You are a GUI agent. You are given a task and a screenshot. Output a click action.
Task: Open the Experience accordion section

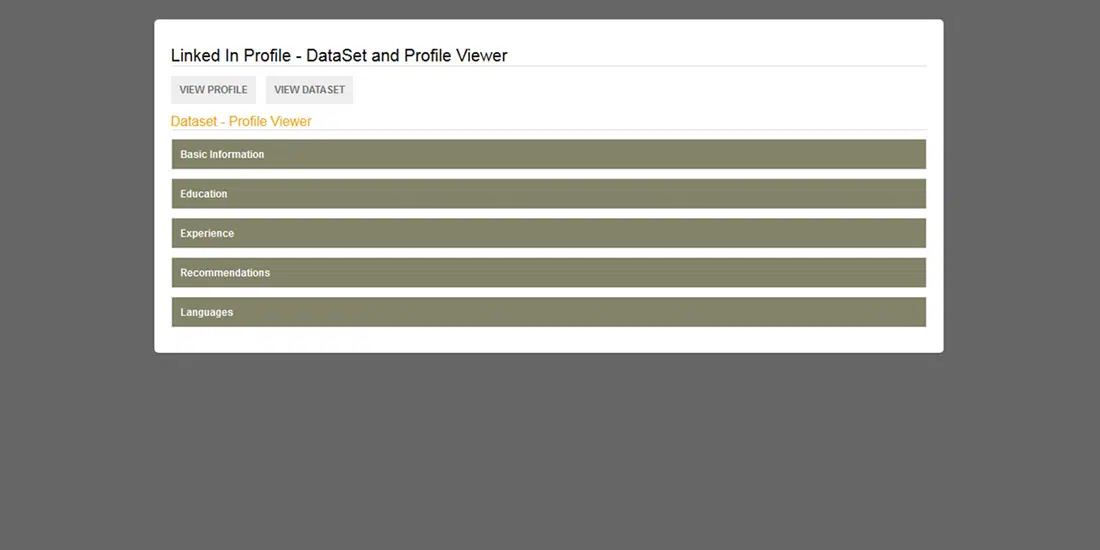point(548,233)
